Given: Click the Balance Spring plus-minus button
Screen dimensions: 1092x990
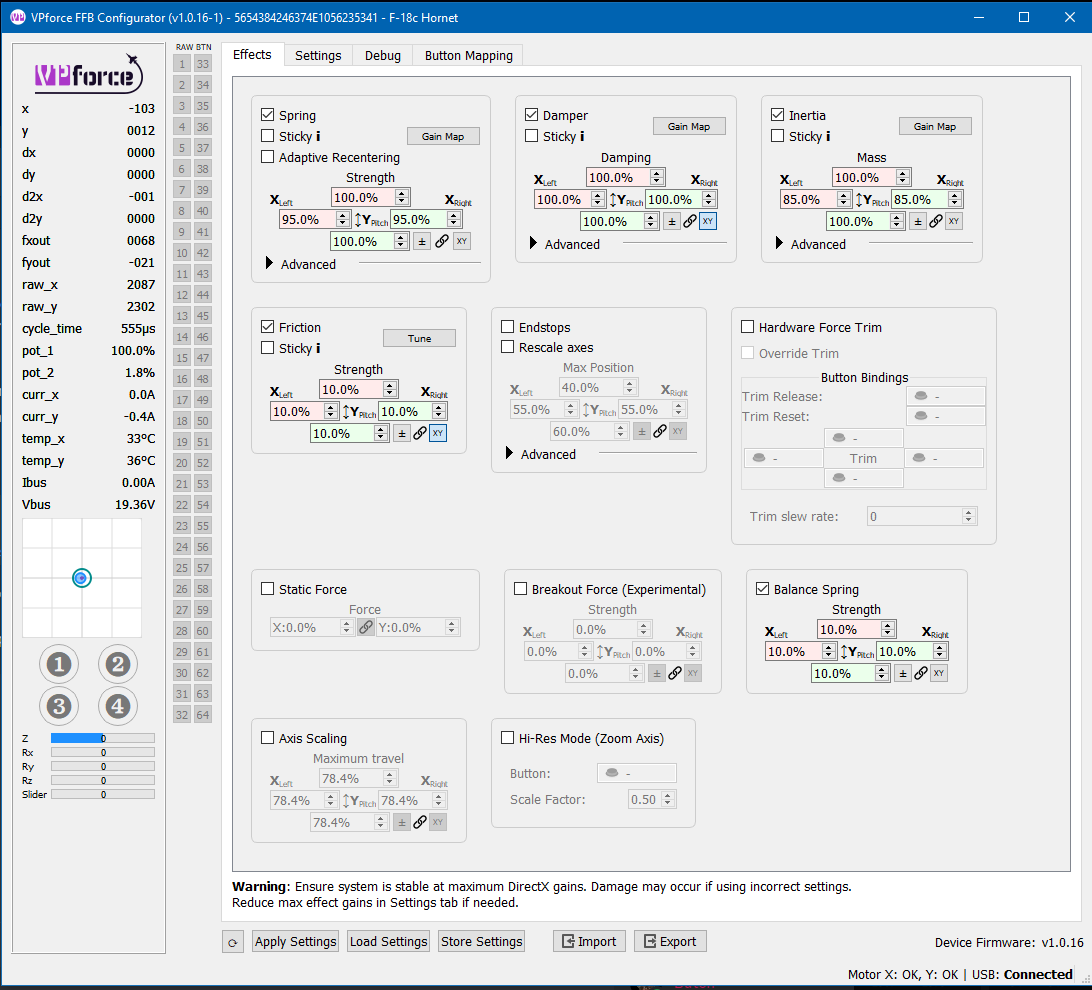Looking at the screenshot, I should [903, 673].
